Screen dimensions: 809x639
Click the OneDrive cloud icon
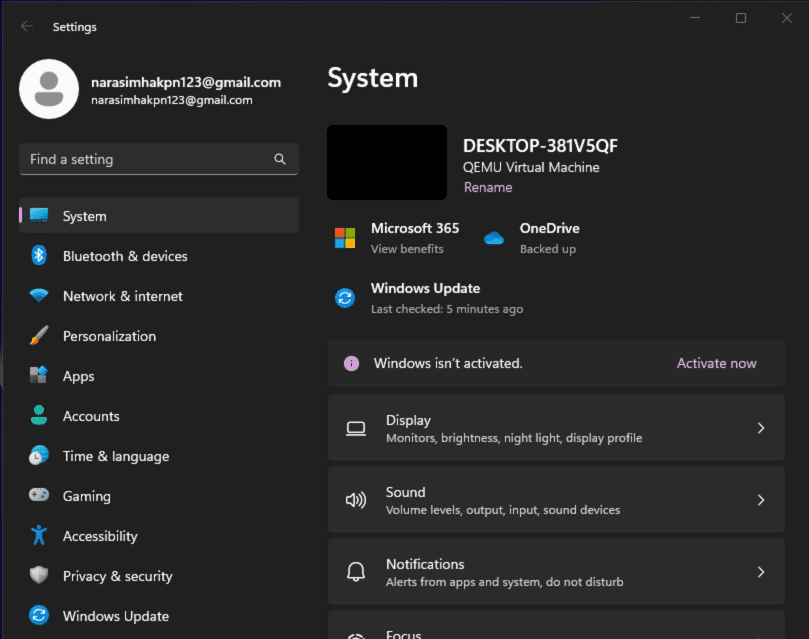click(x=494, y=238)
